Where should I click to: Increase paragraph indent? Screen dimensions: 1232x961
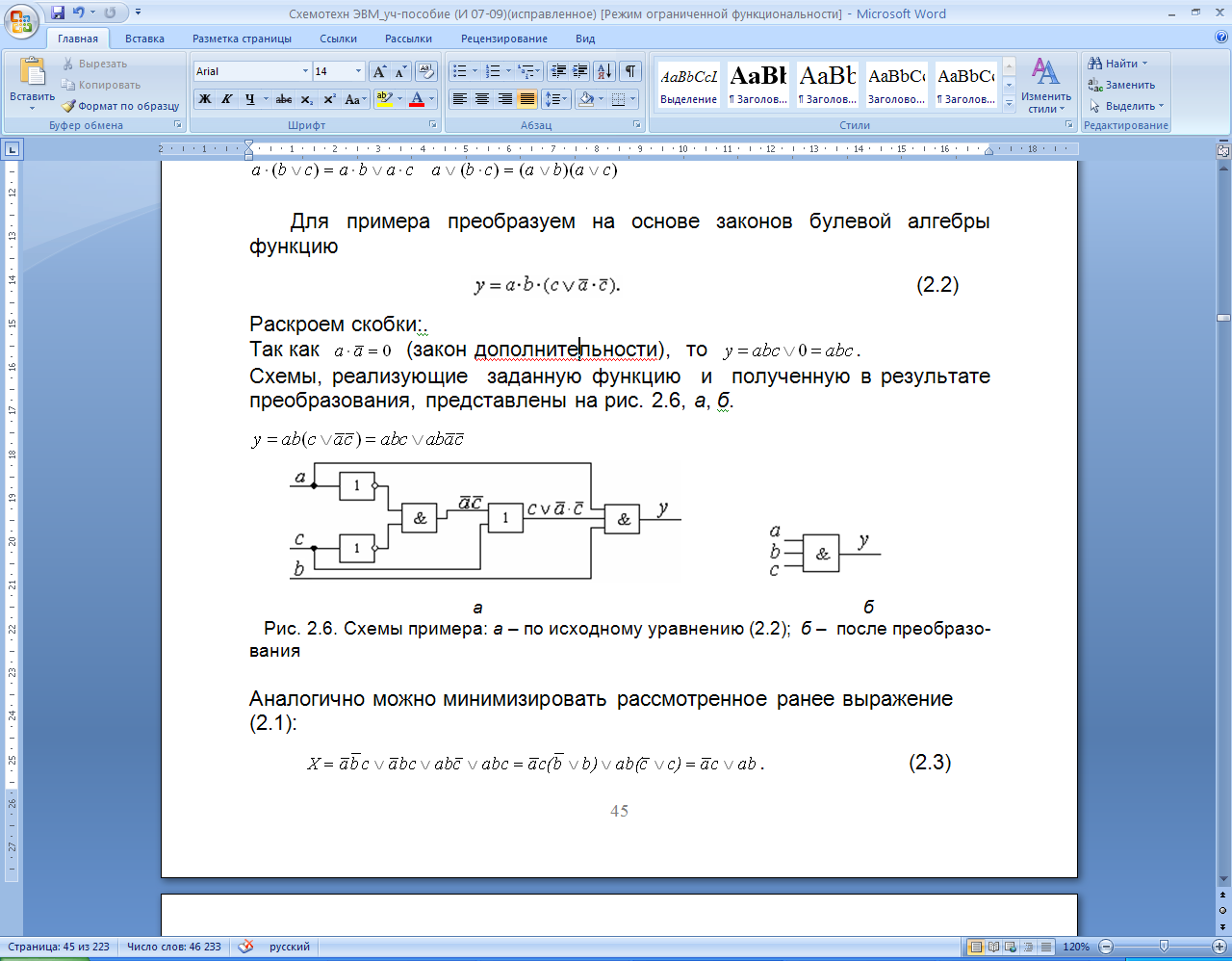pyautogui.click(x=580, y=71)
